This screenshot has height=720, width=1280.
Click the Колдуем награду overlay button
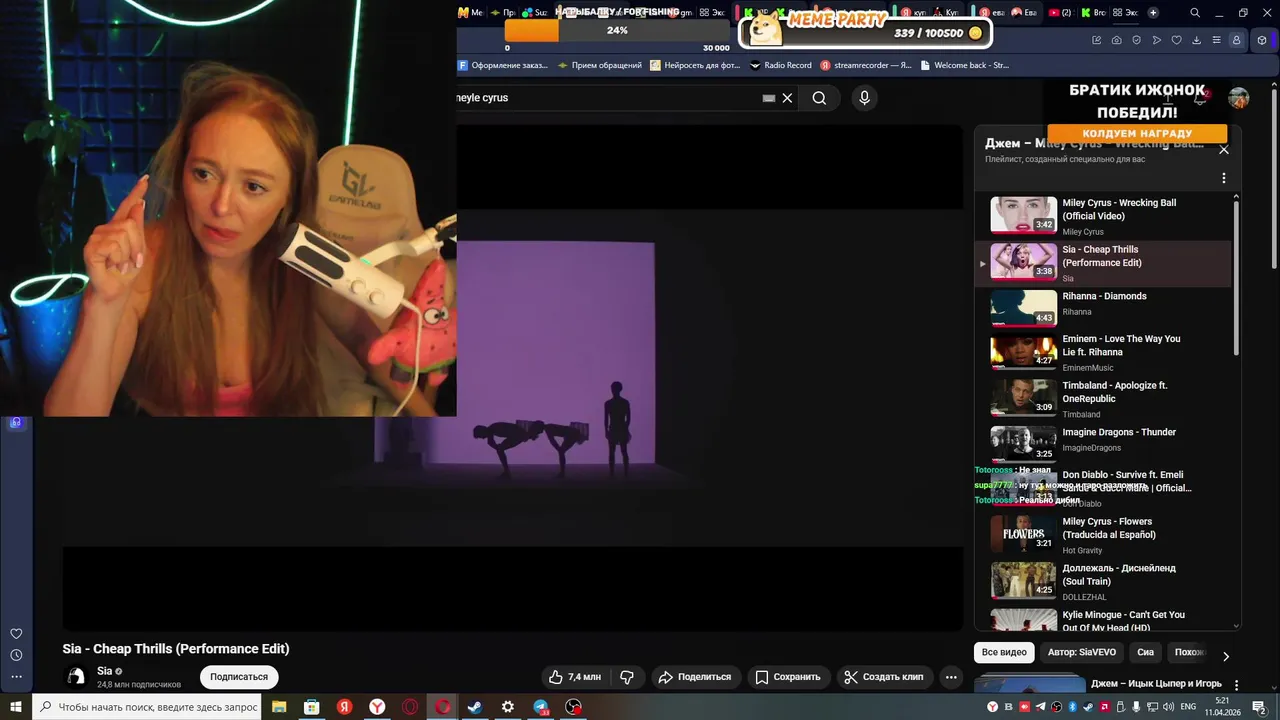[x=1137, y=133]
